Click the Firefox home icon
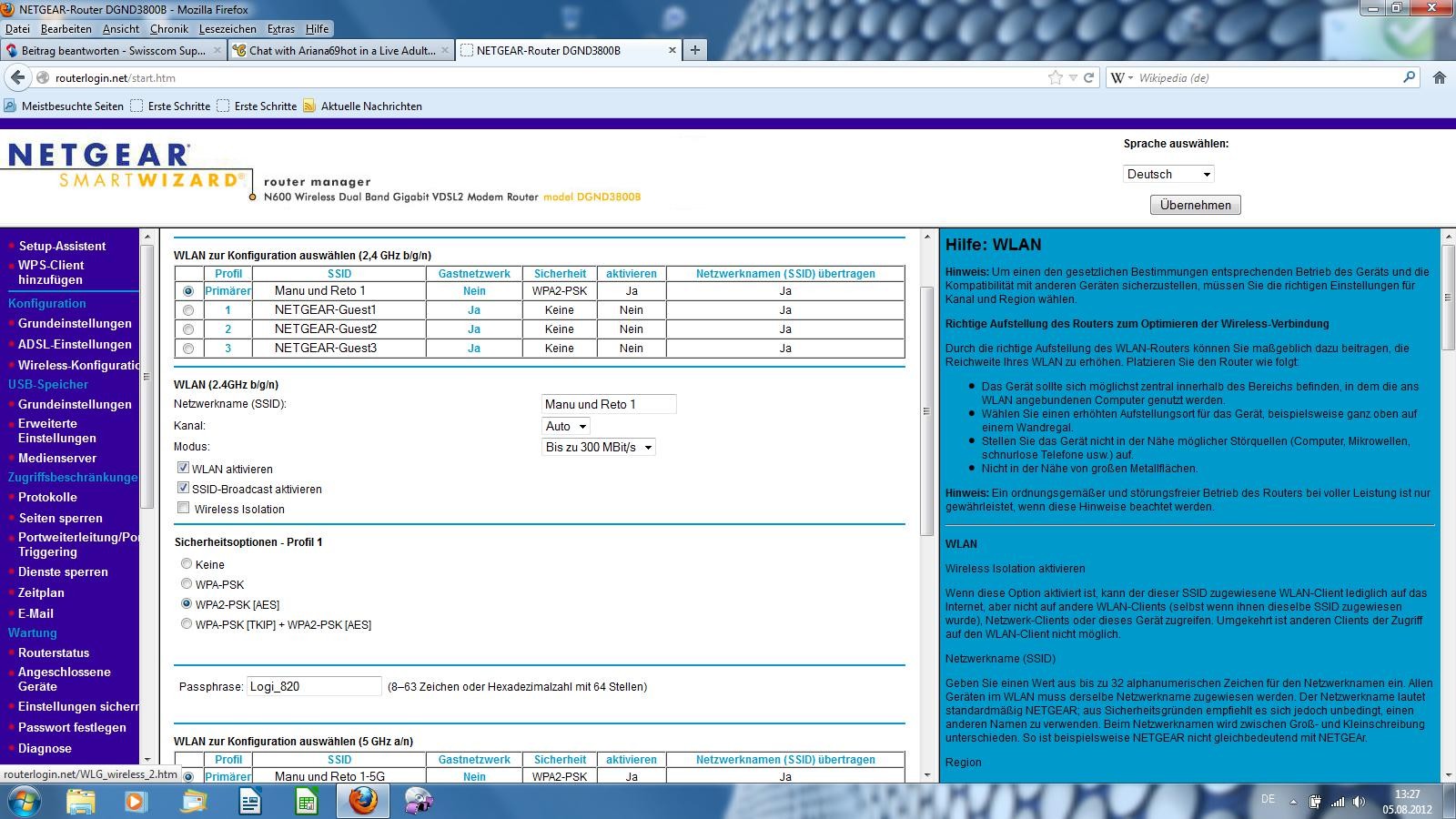The height and width of the screenshot is (819, 1456). pyautogui.click(x=1439, y=77)
